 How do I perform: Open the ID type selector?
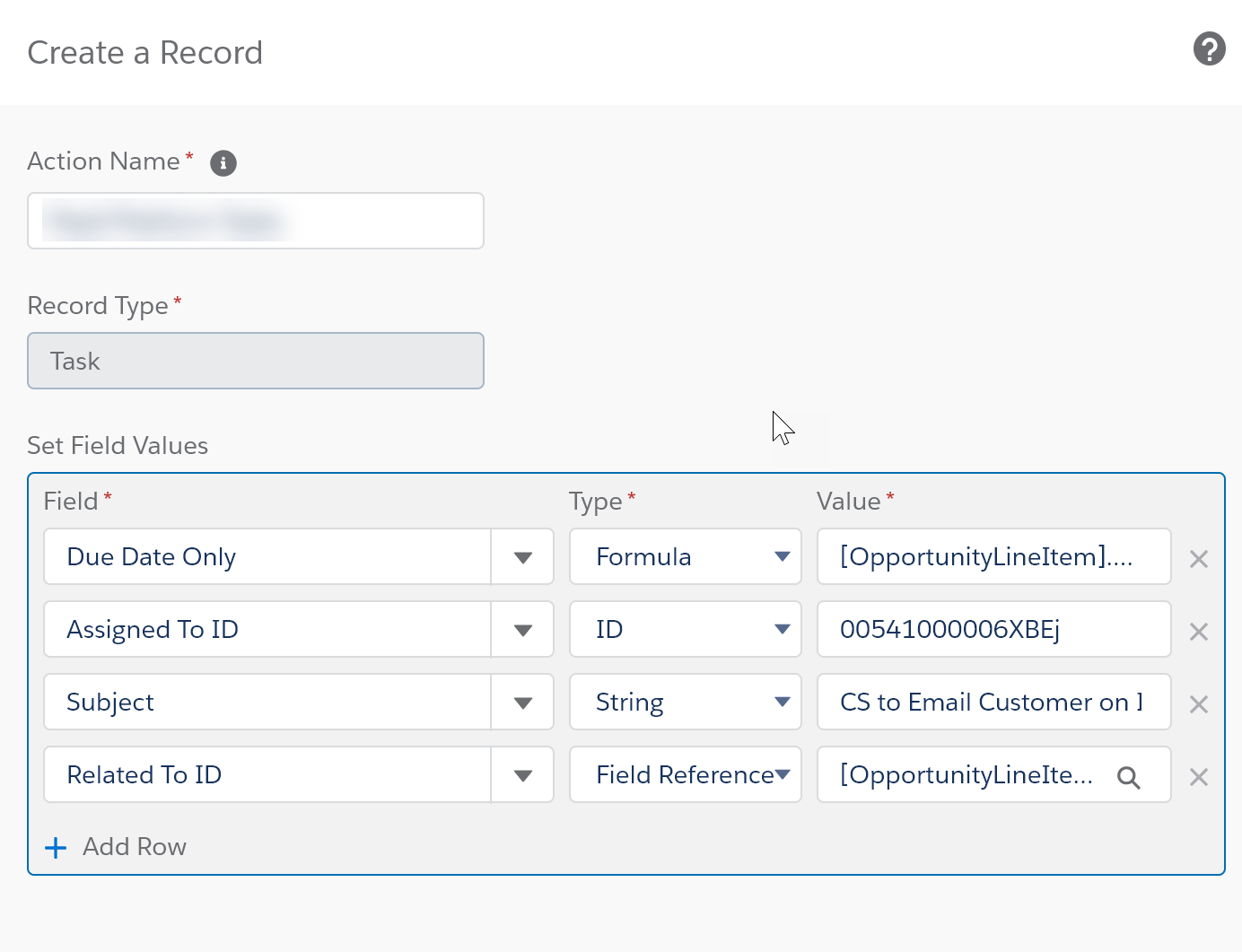685,630
